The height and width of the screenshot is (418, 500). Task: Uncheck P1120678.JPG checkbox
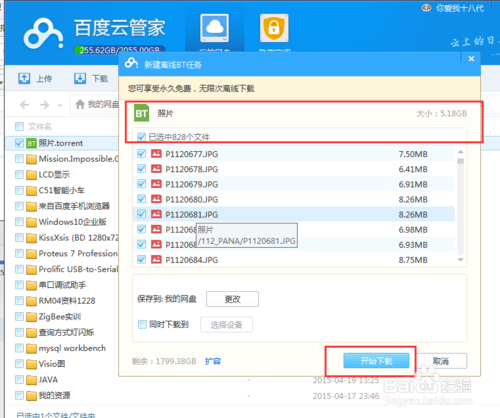tap(141, 169)
